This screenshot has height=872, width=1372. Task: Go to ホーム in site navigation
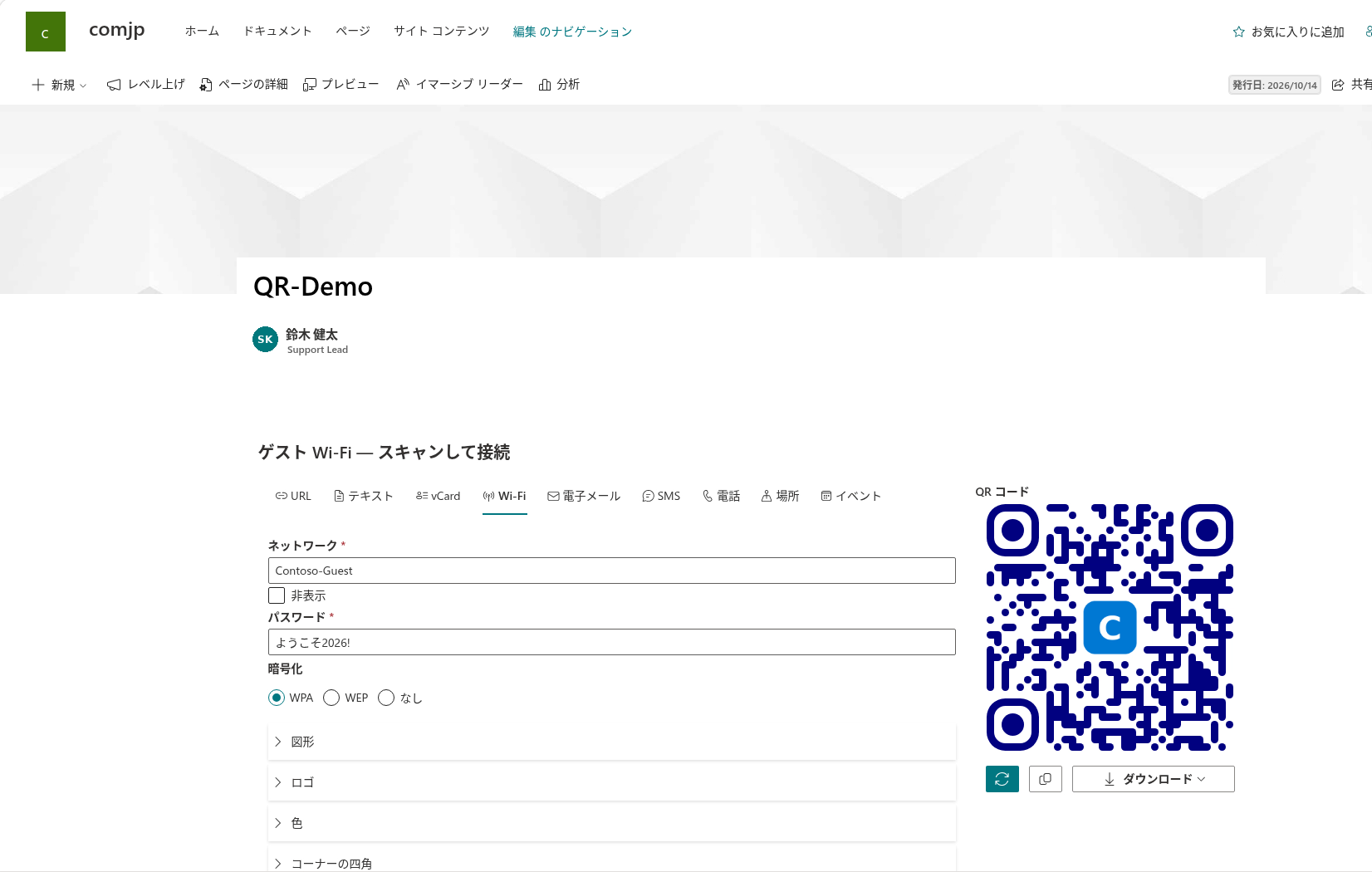pyautogui.click(x=202, y=31)
